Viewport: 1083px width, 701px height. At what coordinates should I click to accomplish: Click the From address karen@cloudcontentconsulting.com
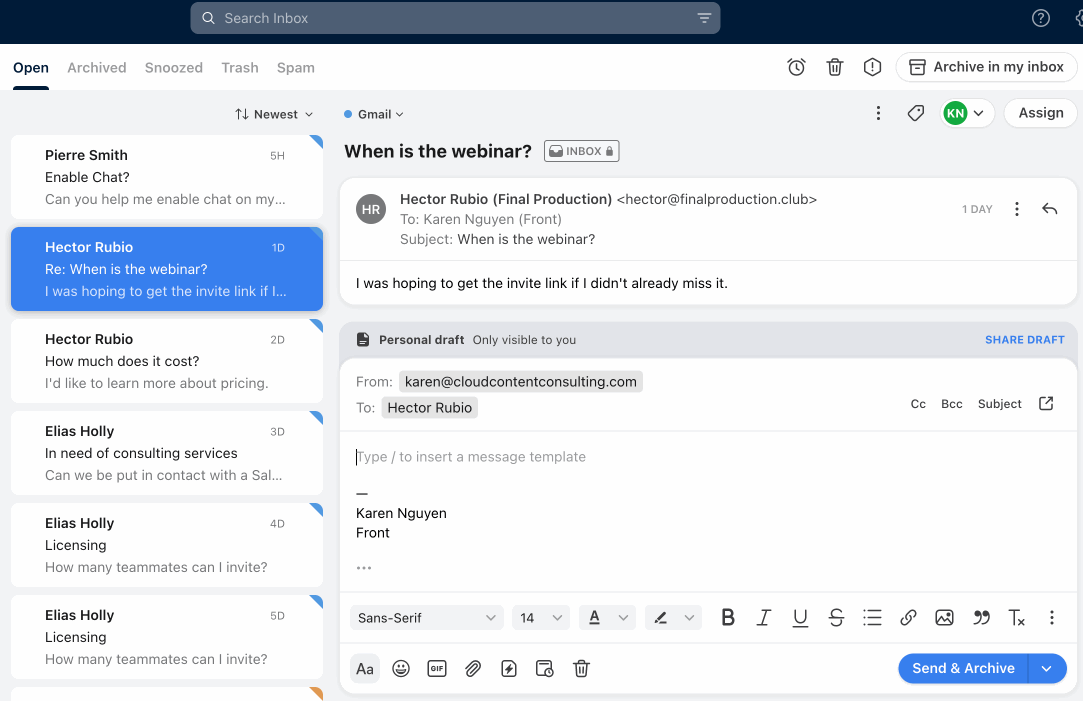[521, 382]
